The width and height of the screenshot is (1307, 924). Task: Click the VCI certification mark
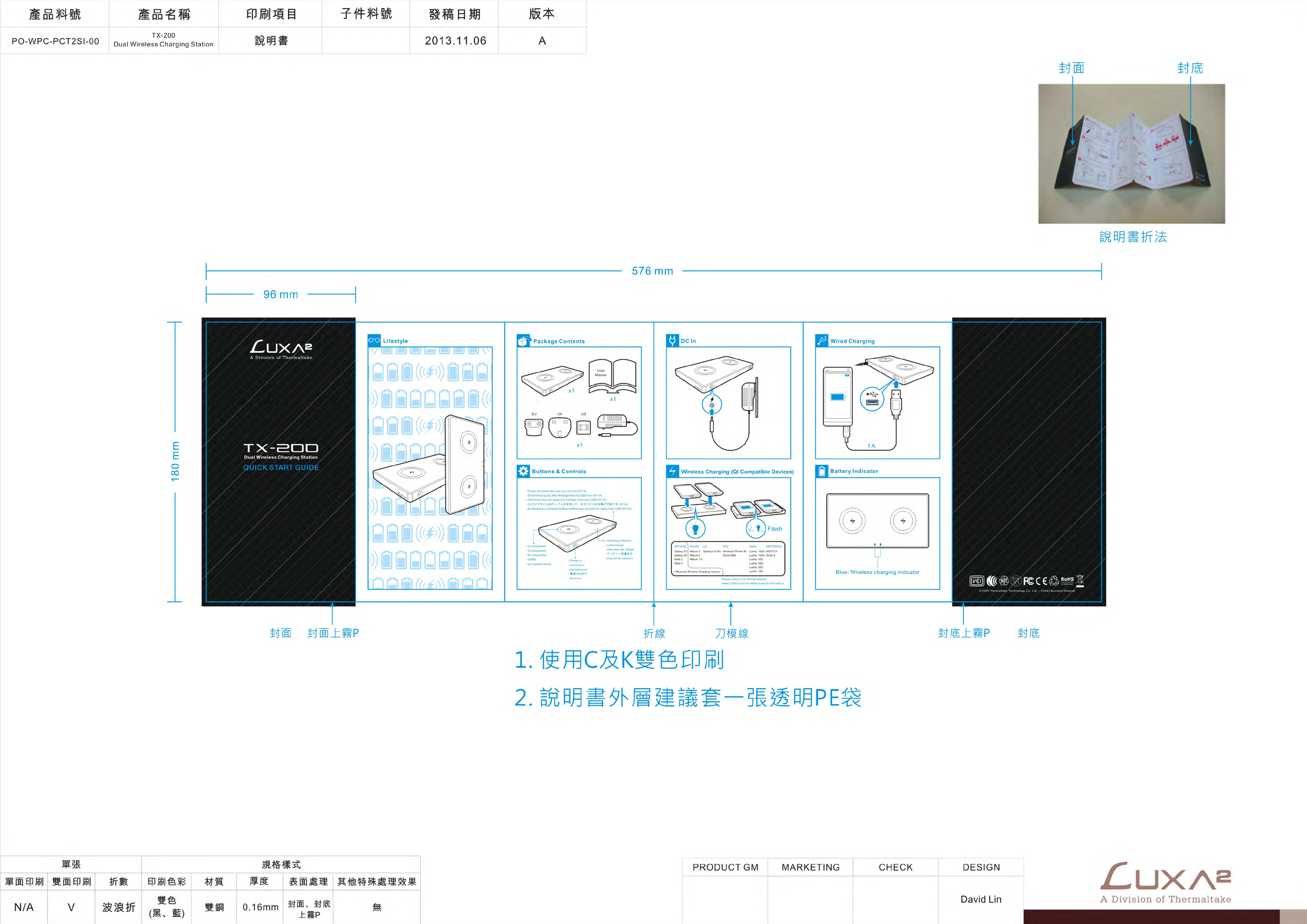pos(977,581)
